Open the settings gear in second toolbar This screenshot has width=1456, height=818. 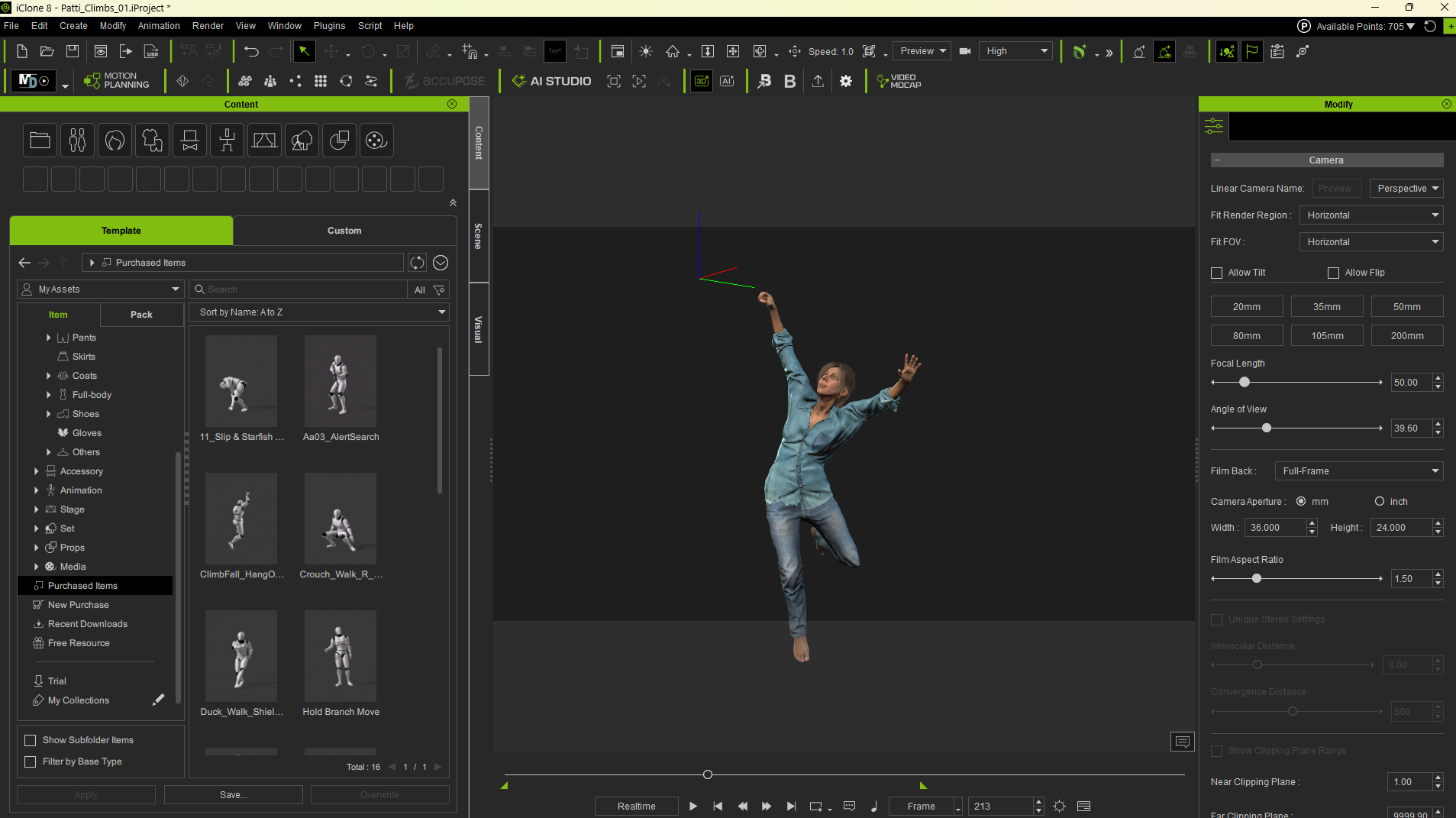tap(846, 81)
